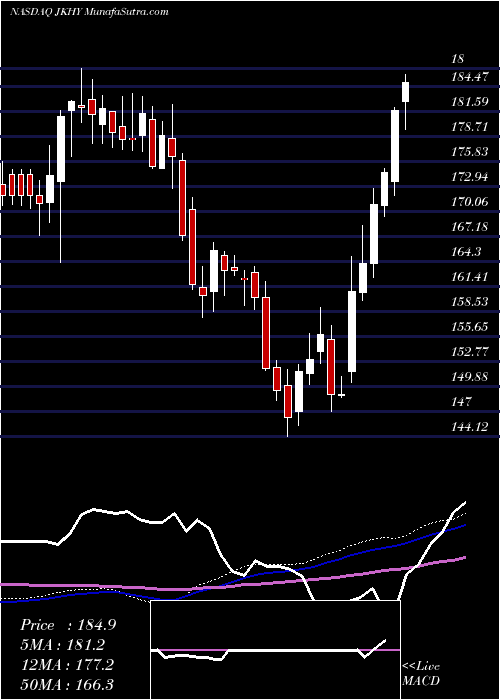Image resolution: width=500 pixels, height=700 pixels.
Task: Click the 50MA : 166.3 readout
Action: point(66,684)
